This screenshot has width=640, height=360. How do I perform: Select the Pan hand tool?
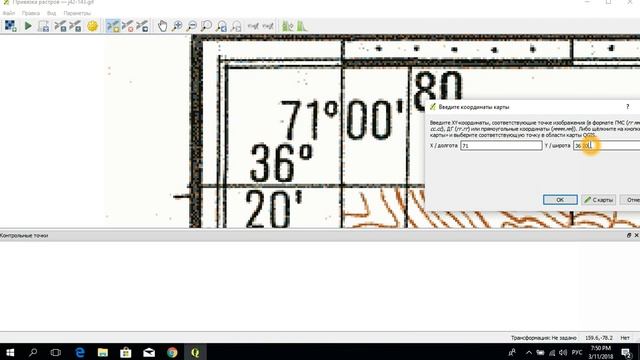click(162, 26)
